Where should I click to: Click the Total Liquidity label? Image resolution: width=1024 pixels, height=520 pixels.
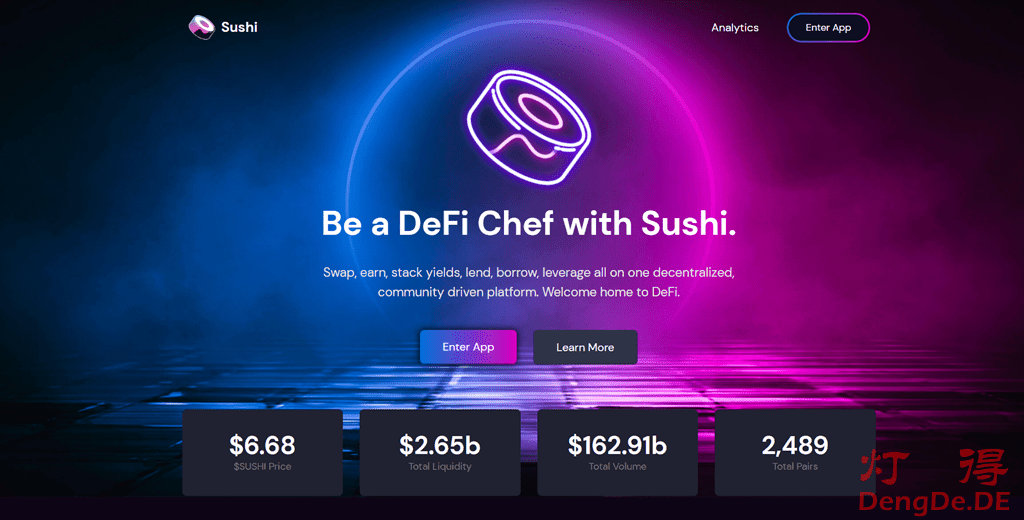[x=440, y=466]
